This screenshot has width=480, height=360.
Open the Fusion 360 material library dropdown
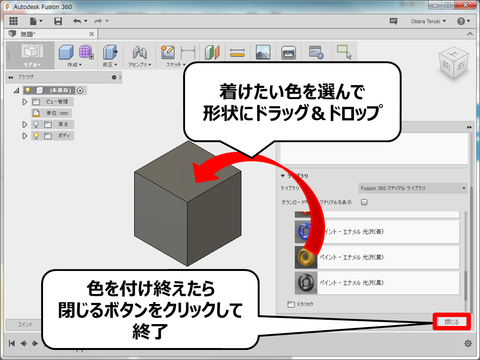tap(413, 188)
